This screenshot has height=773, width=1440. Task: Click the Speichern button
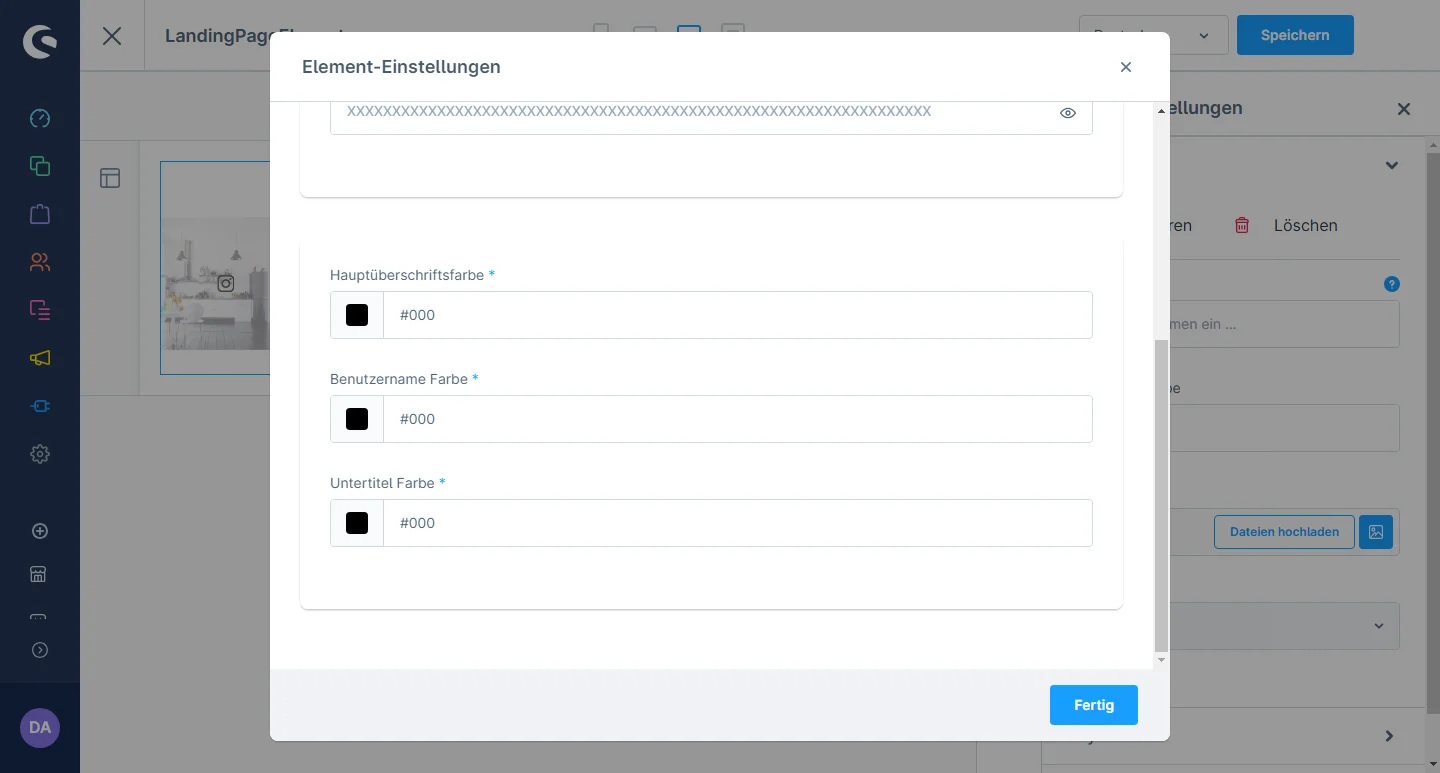pos(1294,35)
